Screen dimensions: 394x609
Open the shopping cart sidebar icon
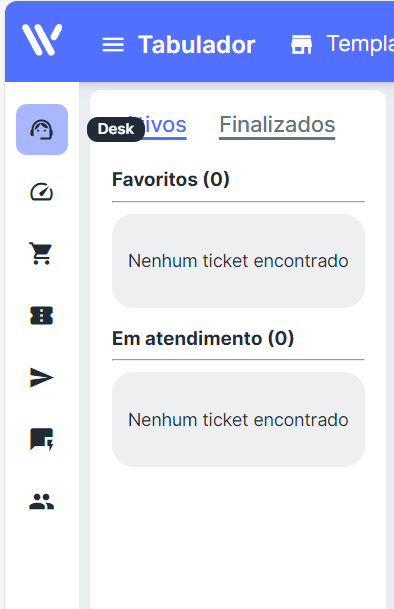click(x=41, y=253)
